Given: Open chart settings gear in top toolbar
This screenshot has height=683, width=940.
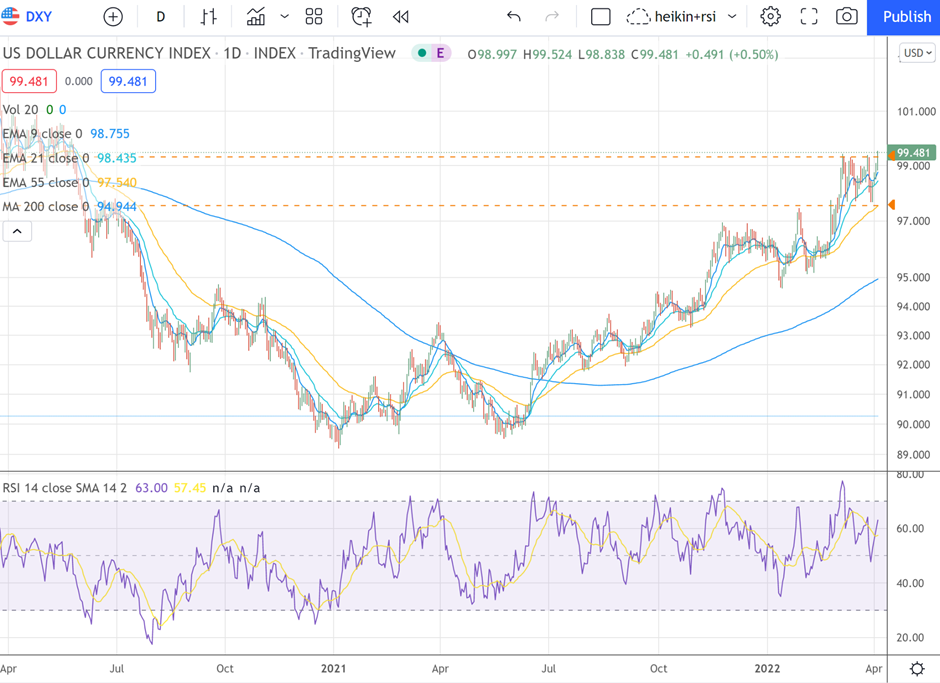Looking at the screenshot, I should click(770, 17).
